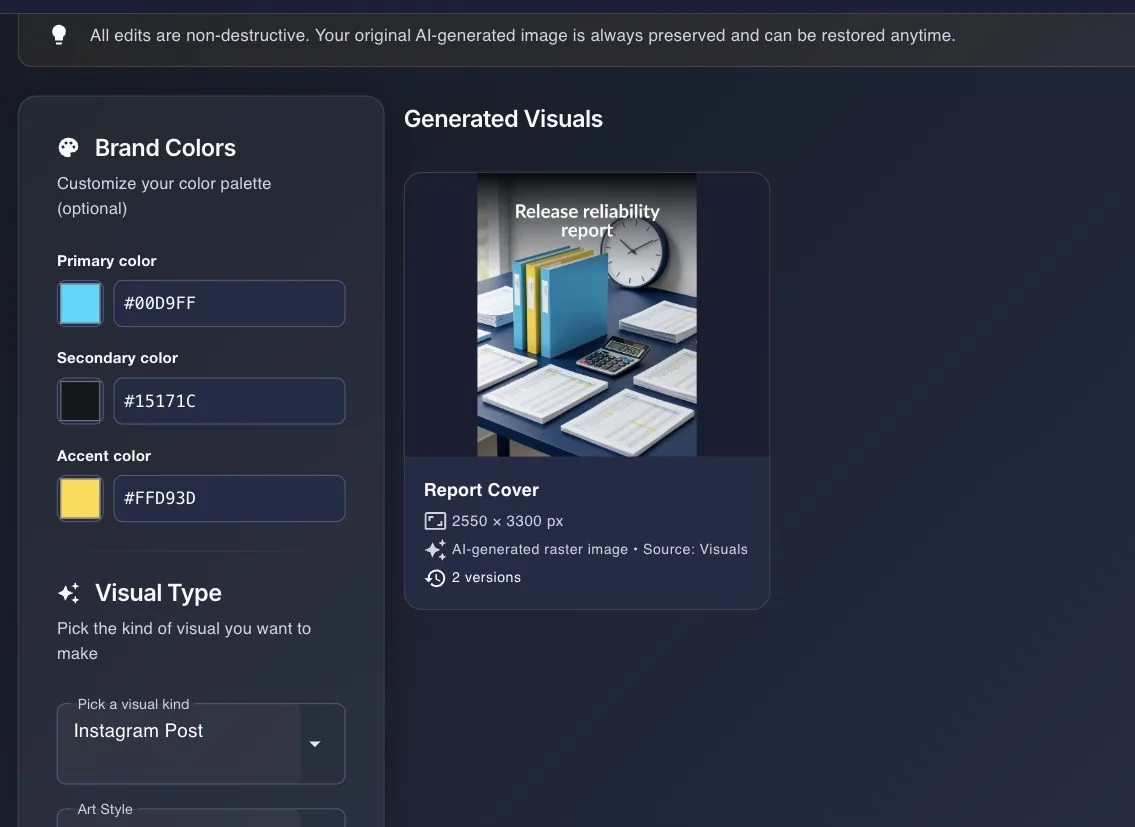The image size is (1135, 827).
Task: Edit the primary color hex field #00D9FF
Action: click(229, 303)
